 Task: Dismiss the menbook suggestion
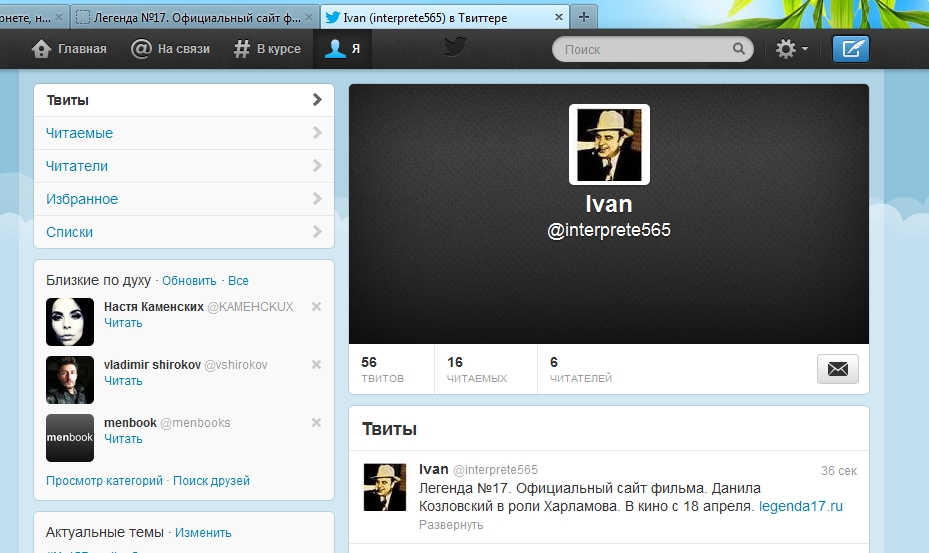coord(316,423)
